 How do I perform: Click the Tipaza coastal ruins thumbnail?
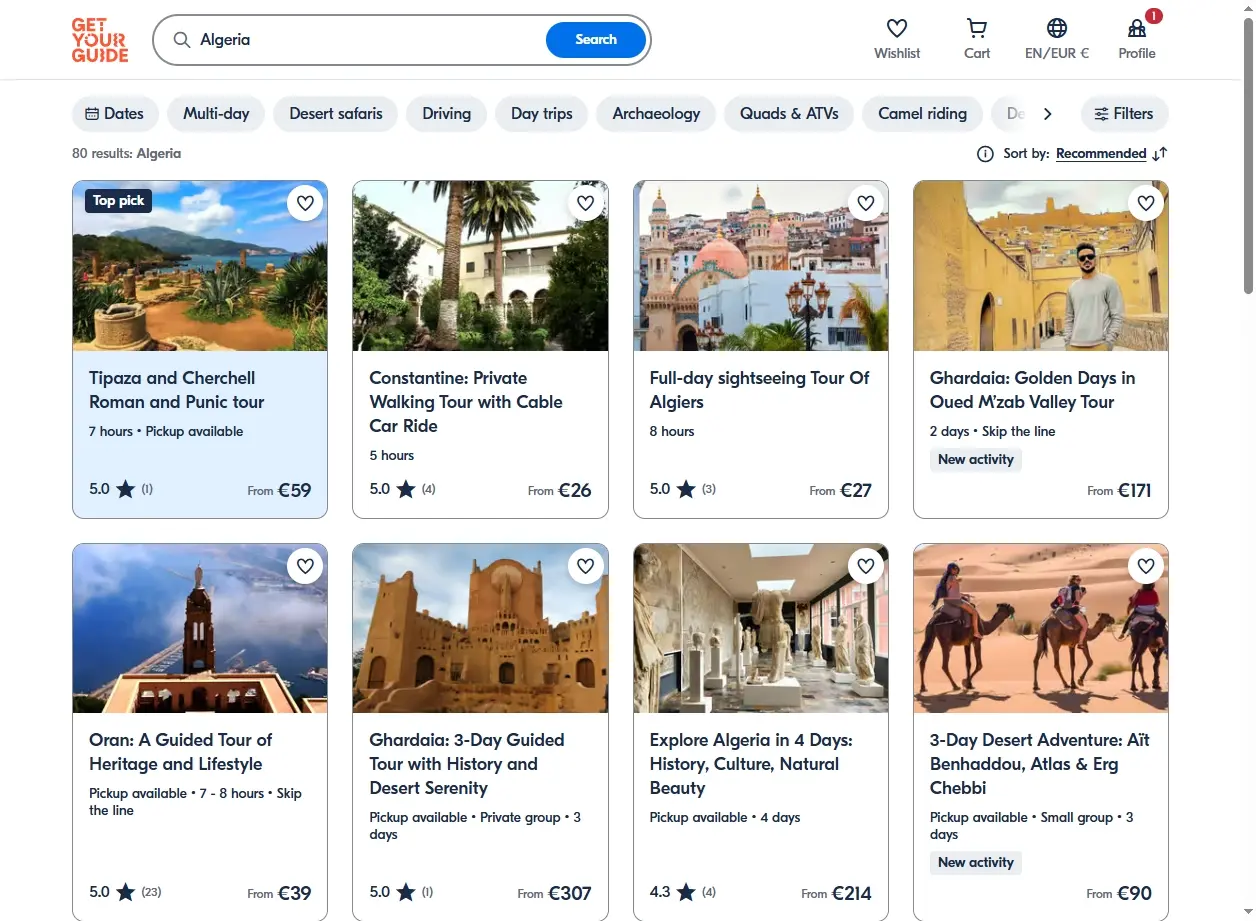tap(200, 266)
